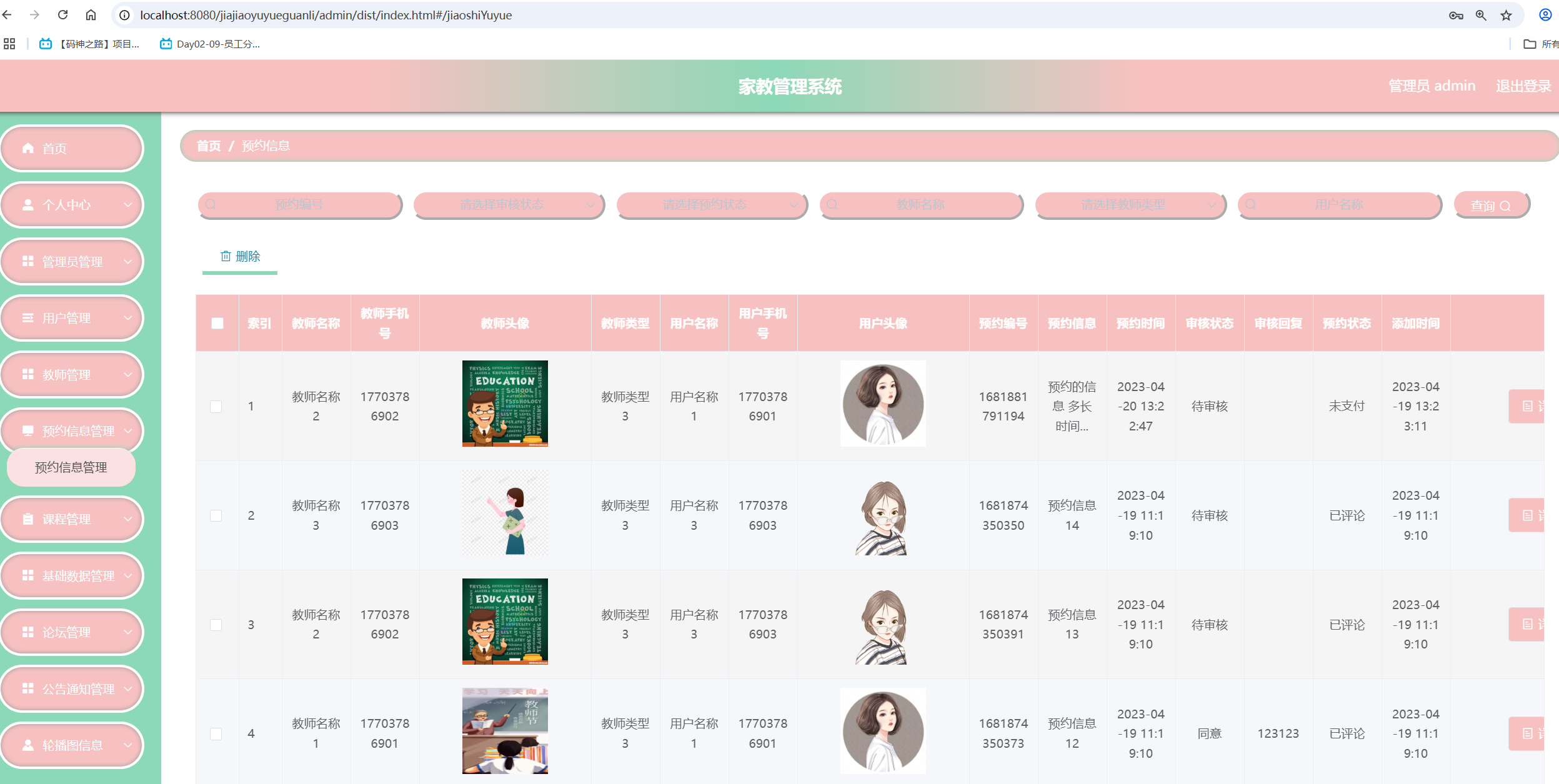Open the user avatar thumbnail in row 1

point(883,404)
